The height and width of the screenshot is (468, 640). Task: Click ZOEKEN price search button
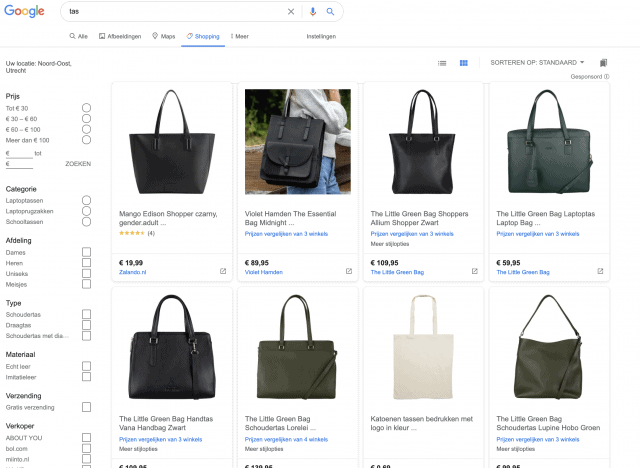point(78,164)
